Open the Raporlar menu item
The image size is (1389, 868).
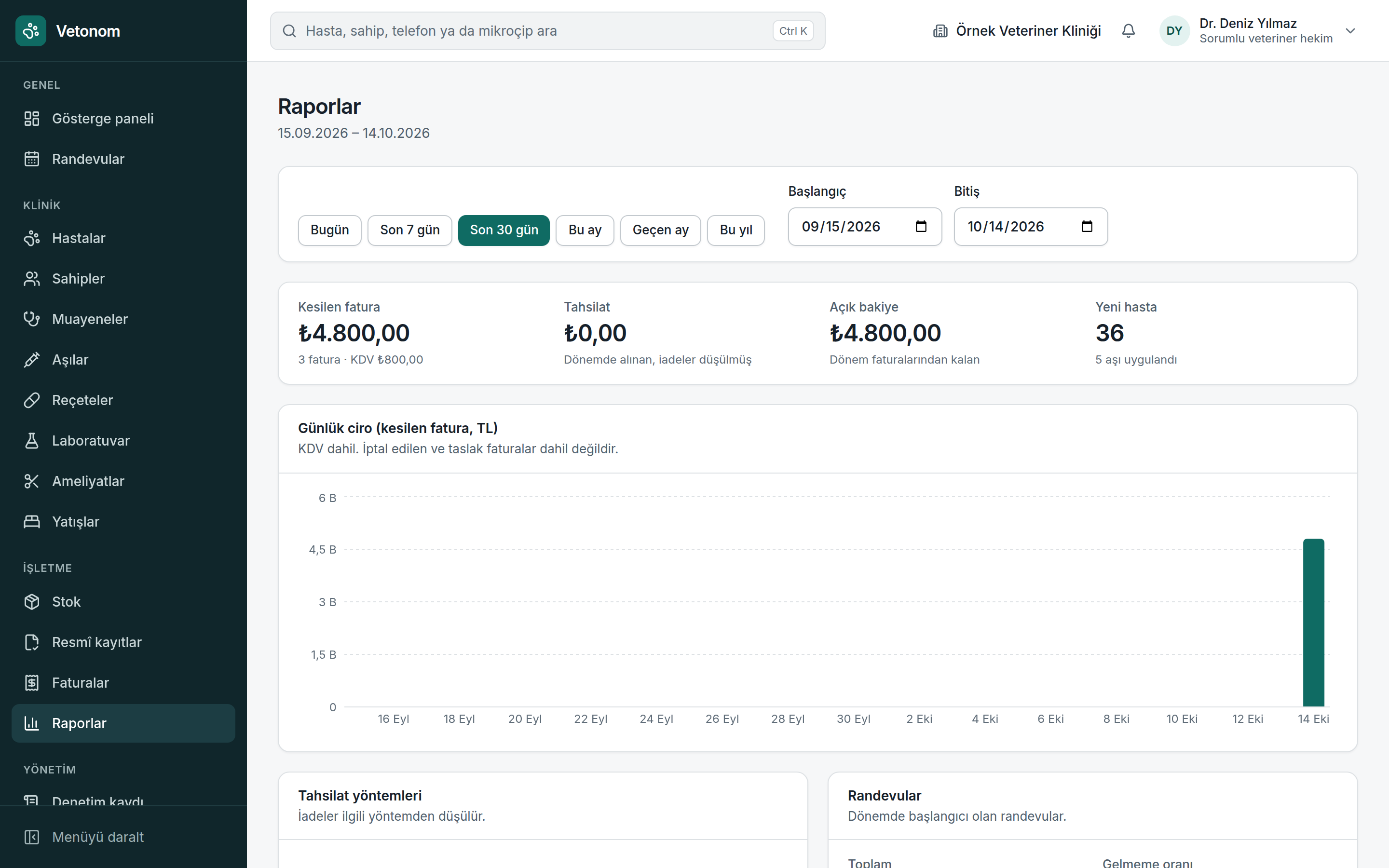click(123, 723)
